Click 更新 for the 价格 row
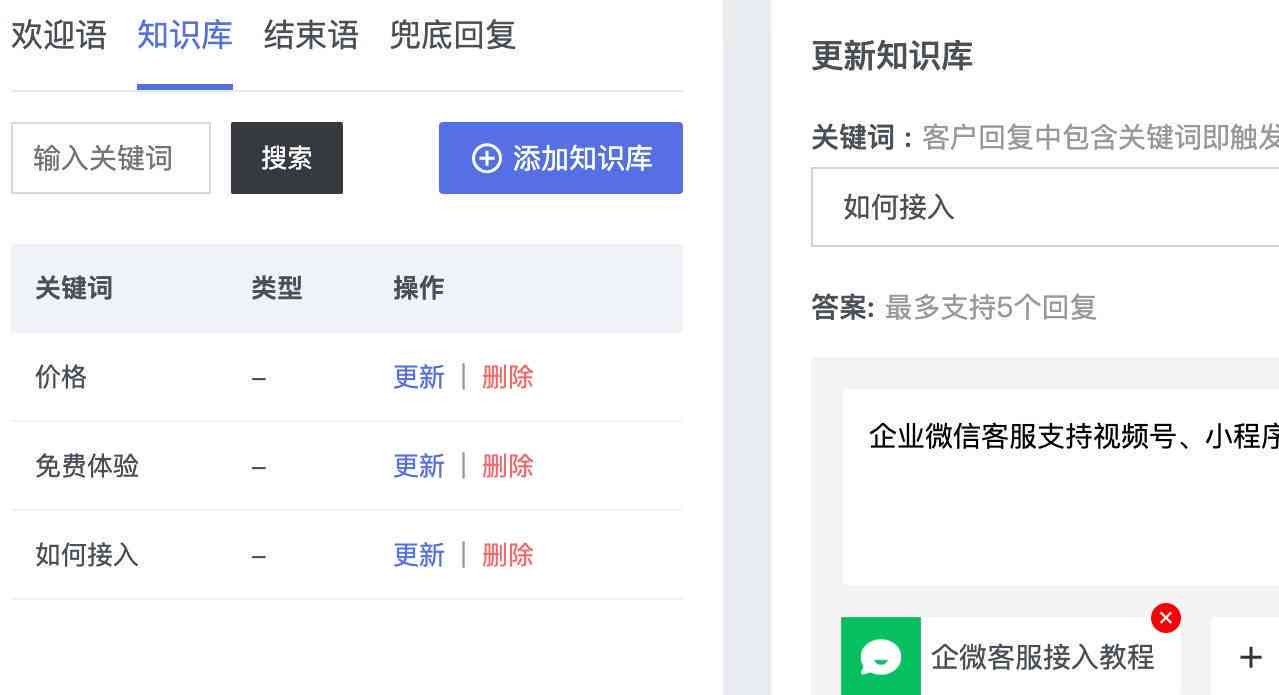This screenshot has width=1279, height=695. 419,377
